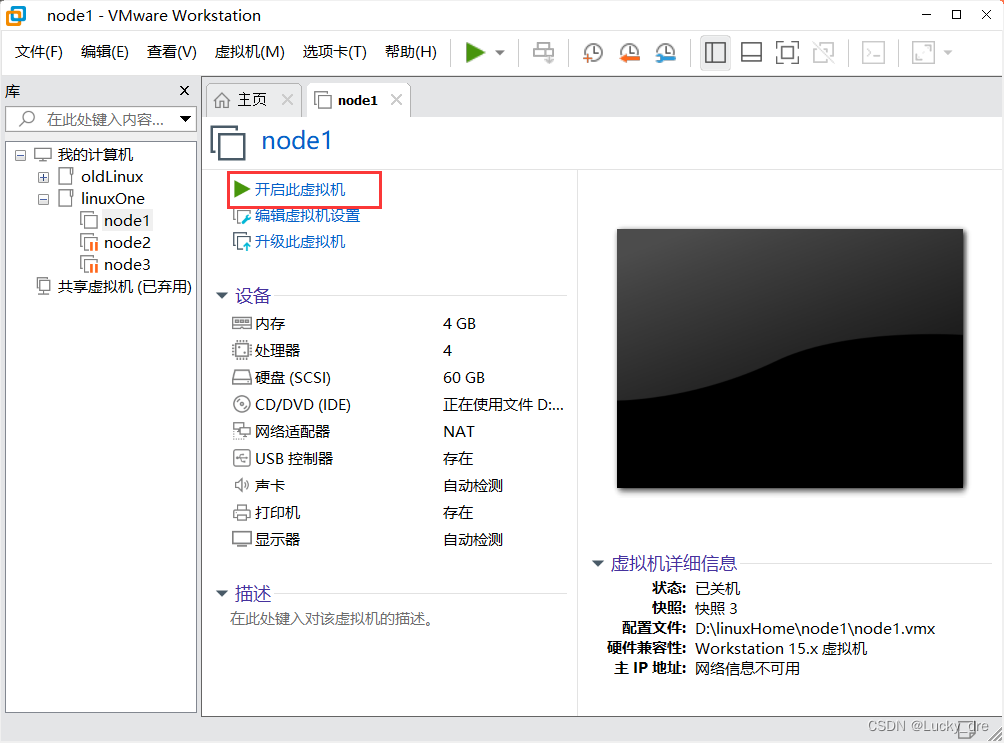
Task: Open the 查看(V) menu
Action: (172, 52)
